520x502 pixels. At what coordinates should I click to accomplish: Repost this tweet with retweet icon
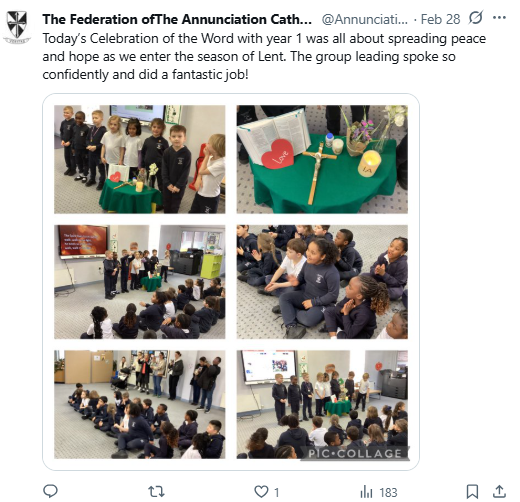pos(156,491)
